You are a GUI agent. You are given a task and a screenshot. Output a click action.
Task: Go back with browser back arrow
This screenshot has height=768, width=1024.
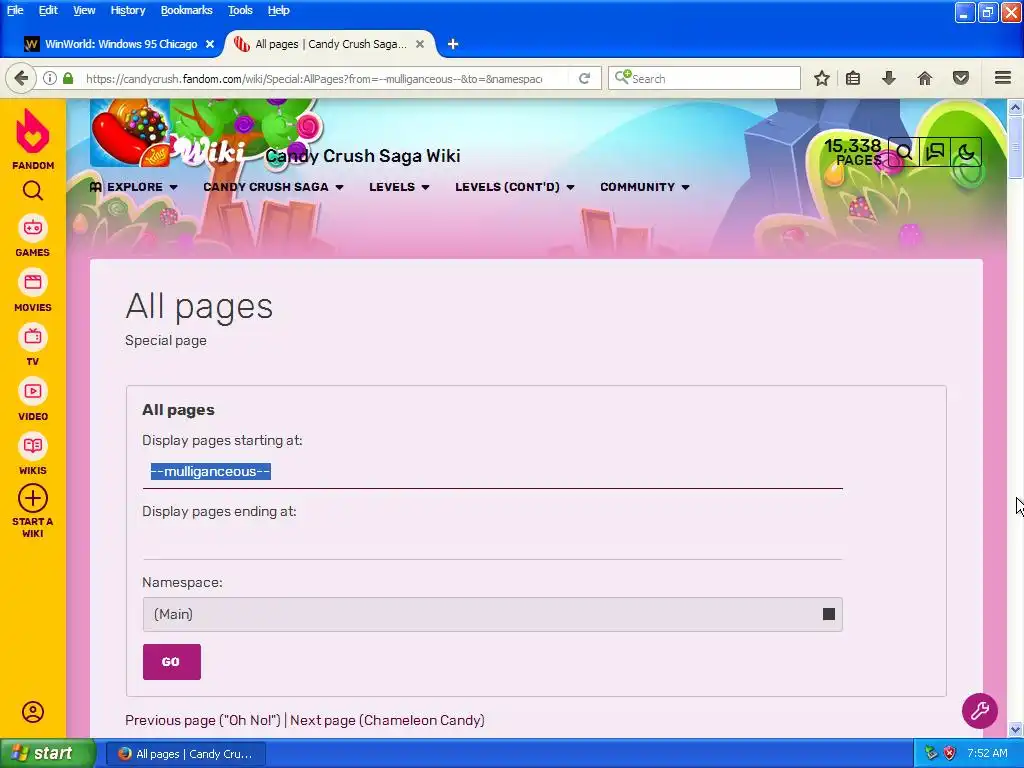pyautogui.click(x=21, y=78)
